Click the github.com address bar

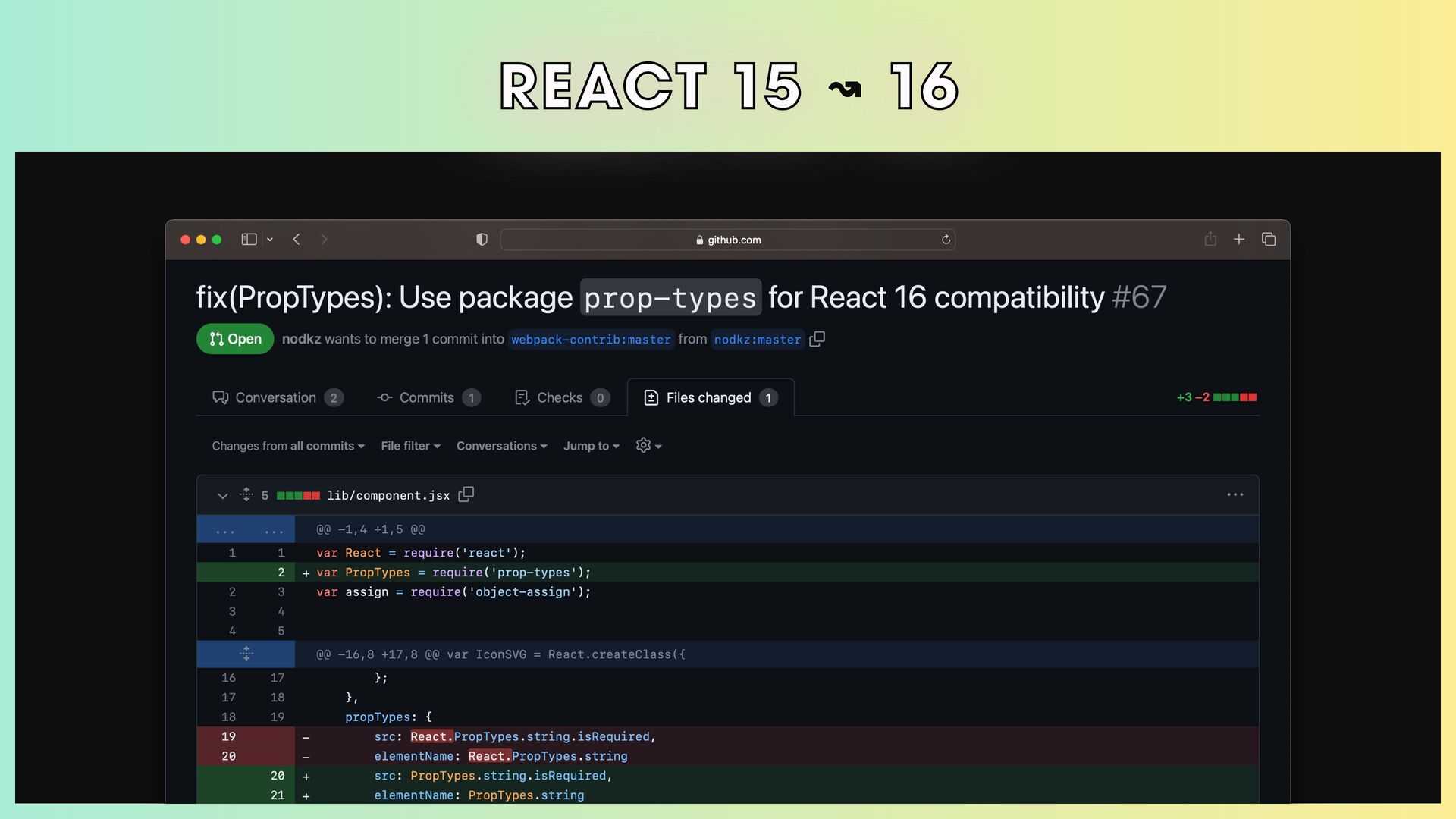click(x=728, y=240)
